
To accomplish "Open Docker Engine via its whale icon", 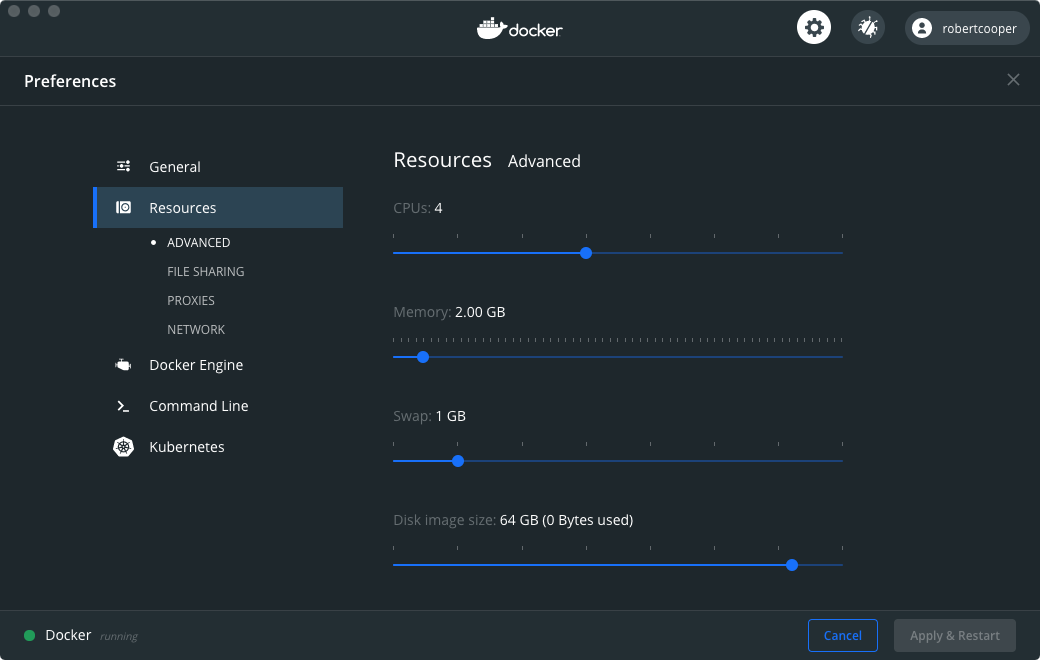I will click(x=122, y=365).
